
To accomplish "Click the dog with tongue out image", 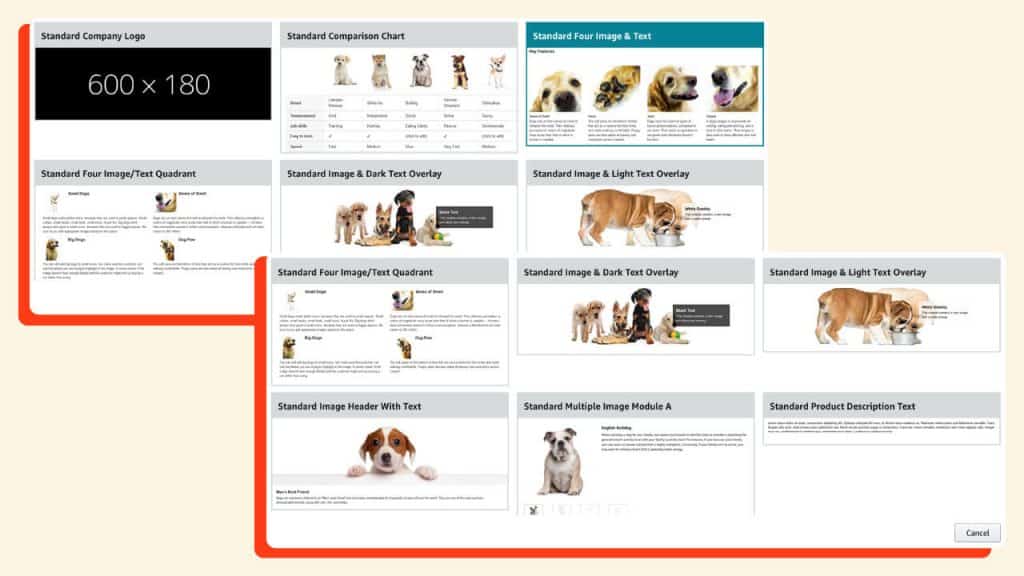I will click(x=734, y=89).
